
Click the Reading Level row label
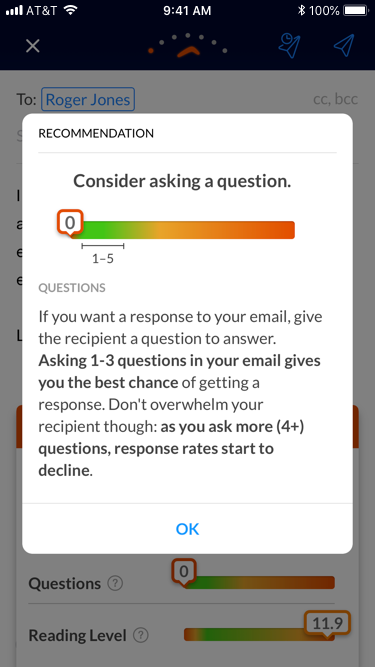pos(77,636)
